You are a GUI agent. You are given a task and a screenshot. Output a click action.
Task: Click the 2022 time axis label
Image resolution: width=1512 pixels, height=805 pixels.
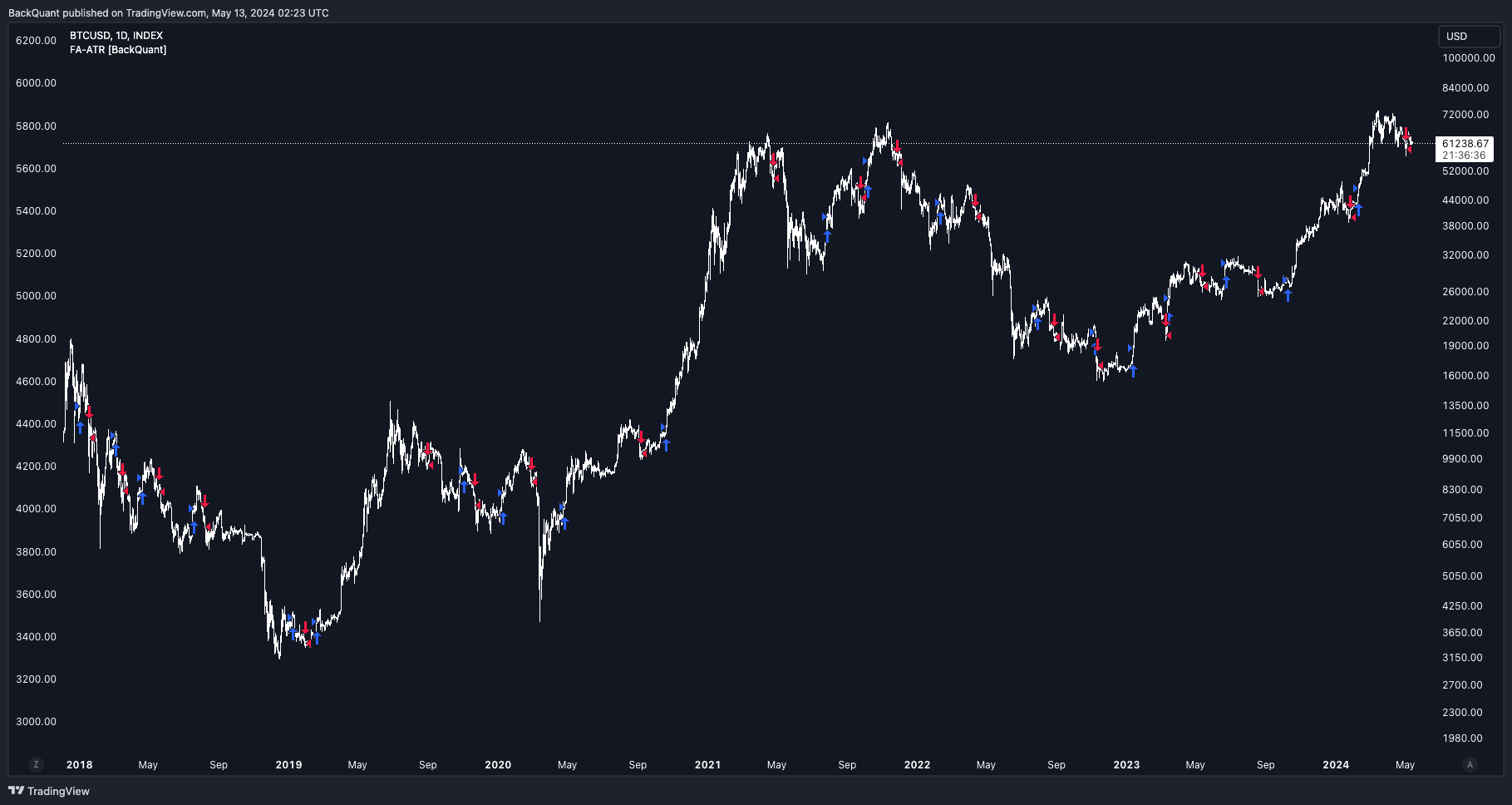[918, 765]
